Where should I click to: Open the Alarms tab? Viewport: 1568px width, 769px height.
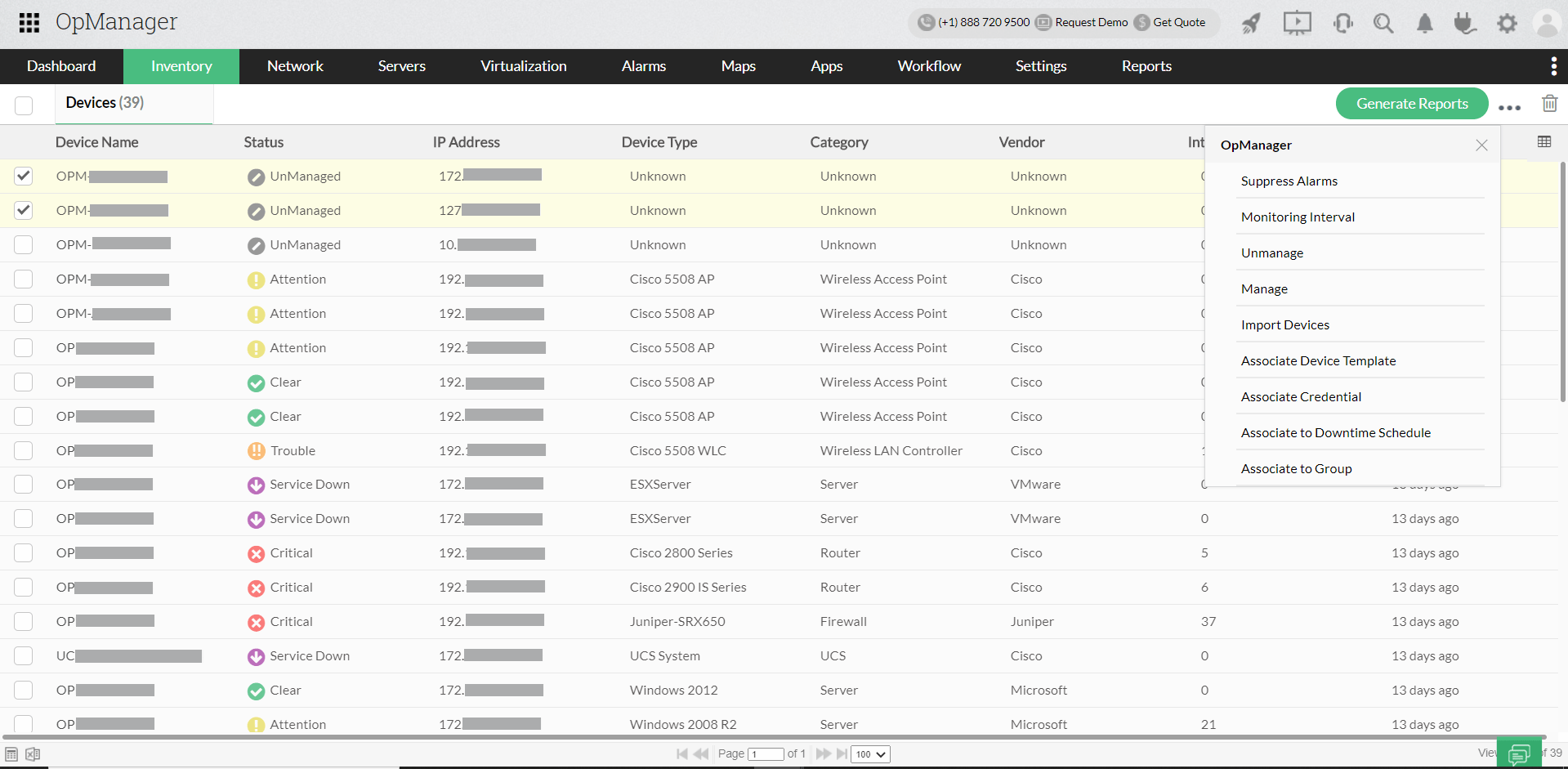click(x=644, y=66)
